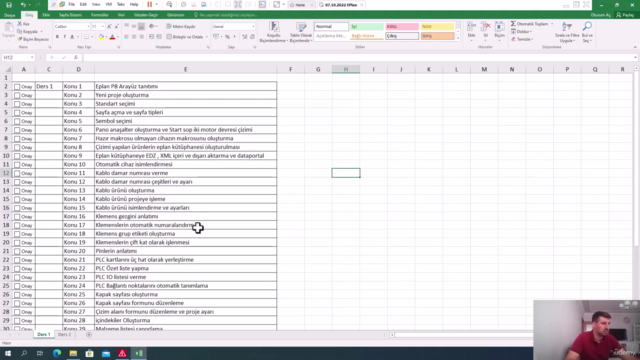The width and height of the screenshot is (640, 360).
Task: Apply the red font color swatch
Action: [x=112, y=37]
